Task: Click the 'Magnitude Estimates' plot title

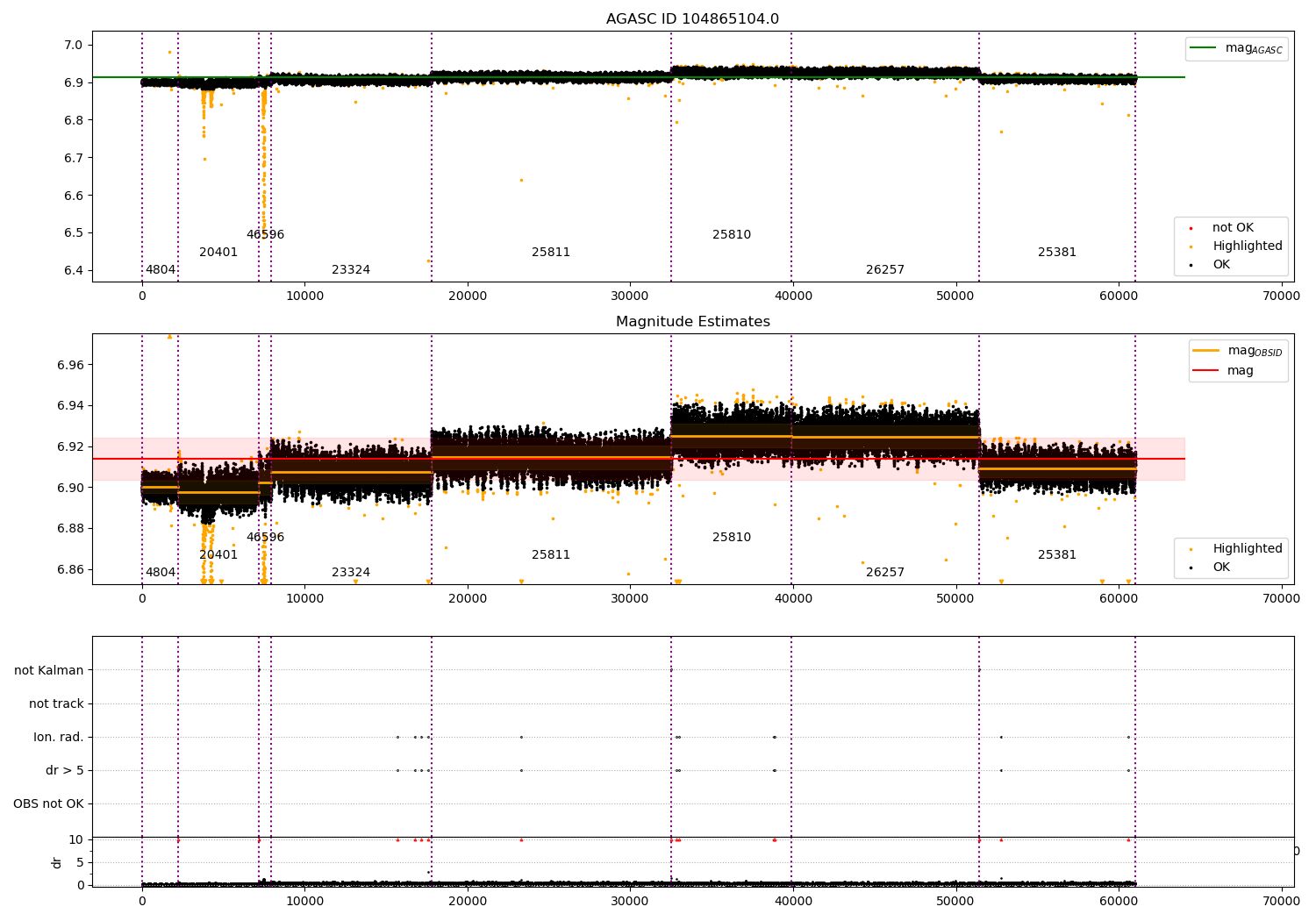Action: point(692,322)
